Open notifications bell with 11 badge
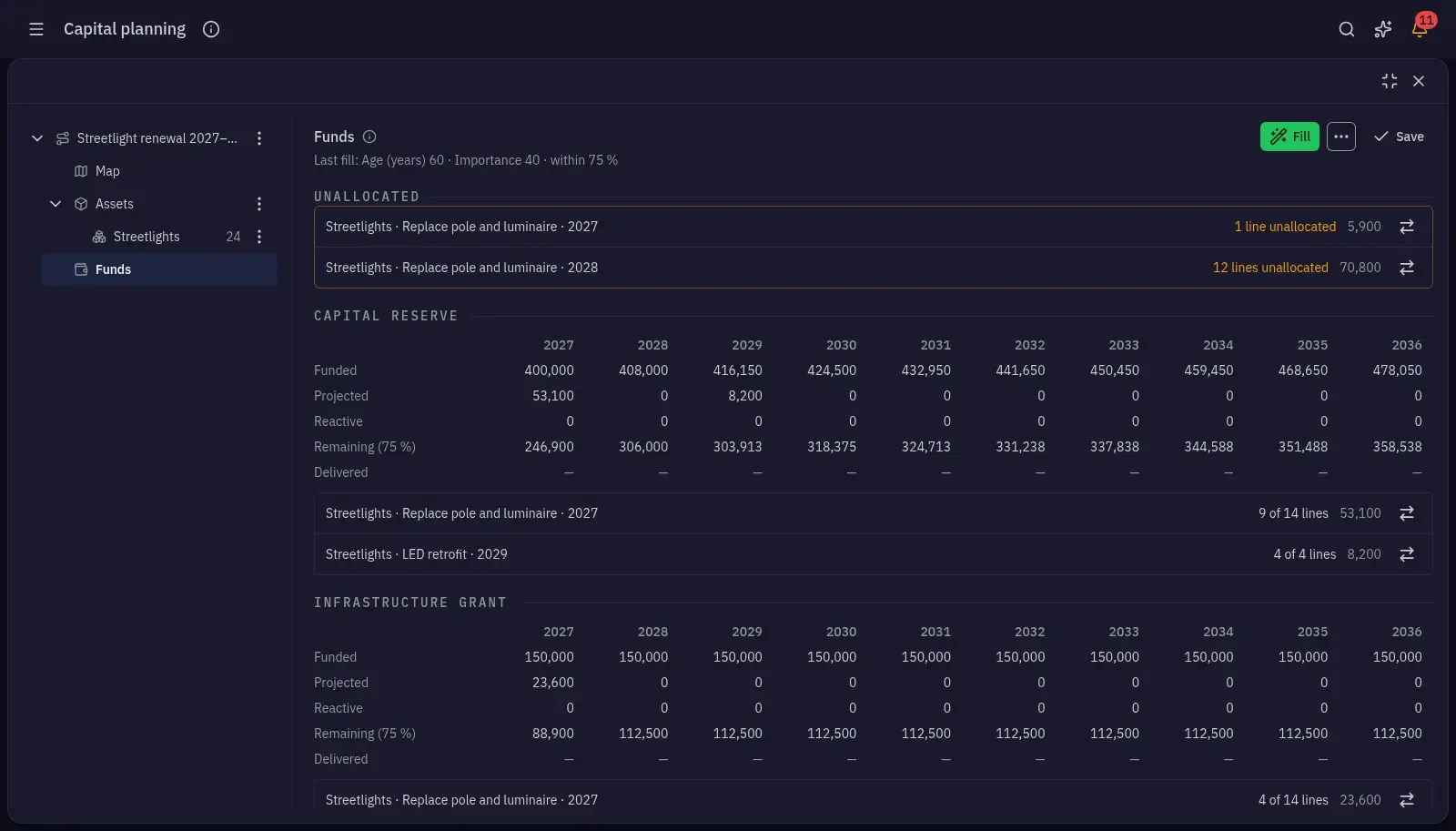 (x=1420, y=29)
